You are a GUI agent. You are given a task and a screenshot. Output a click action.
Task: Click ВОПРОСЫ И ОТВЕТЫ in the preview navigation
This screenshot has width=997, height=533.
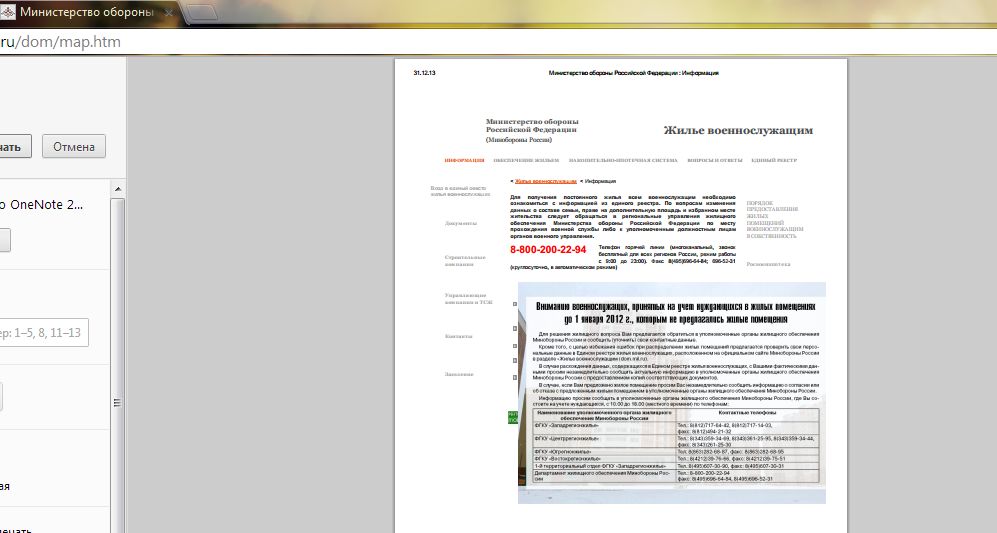tap(714, 160)
